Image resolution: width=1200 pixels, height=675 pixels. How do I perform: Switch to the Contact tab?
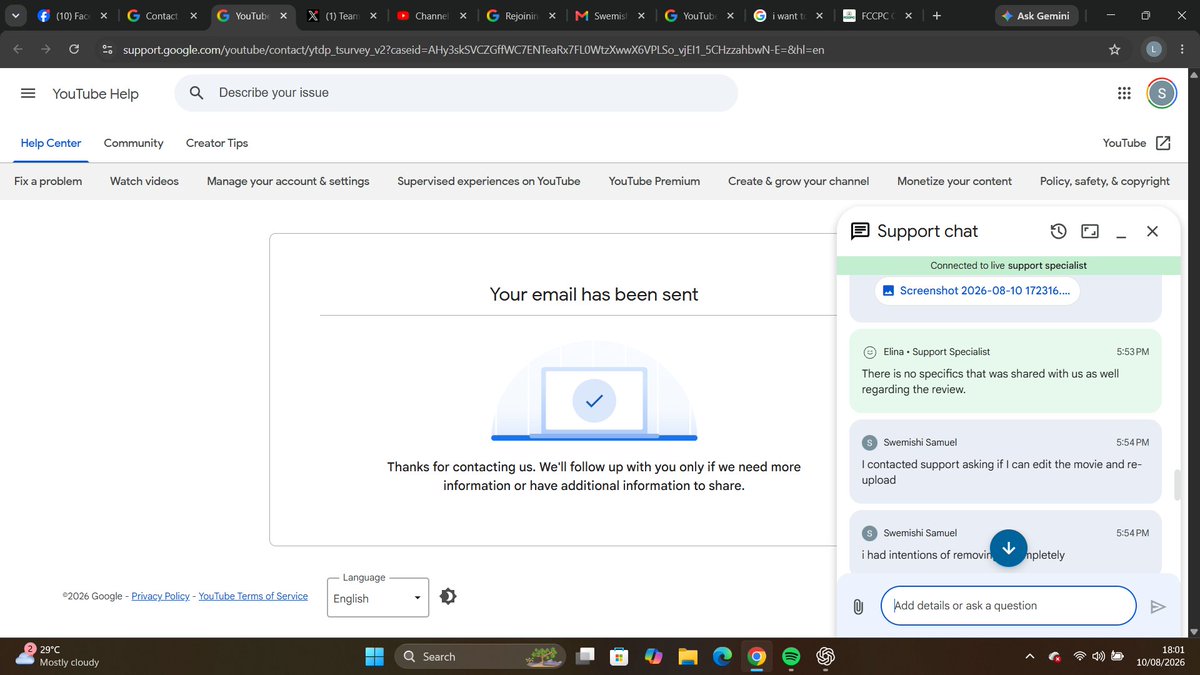coord(161,16)
